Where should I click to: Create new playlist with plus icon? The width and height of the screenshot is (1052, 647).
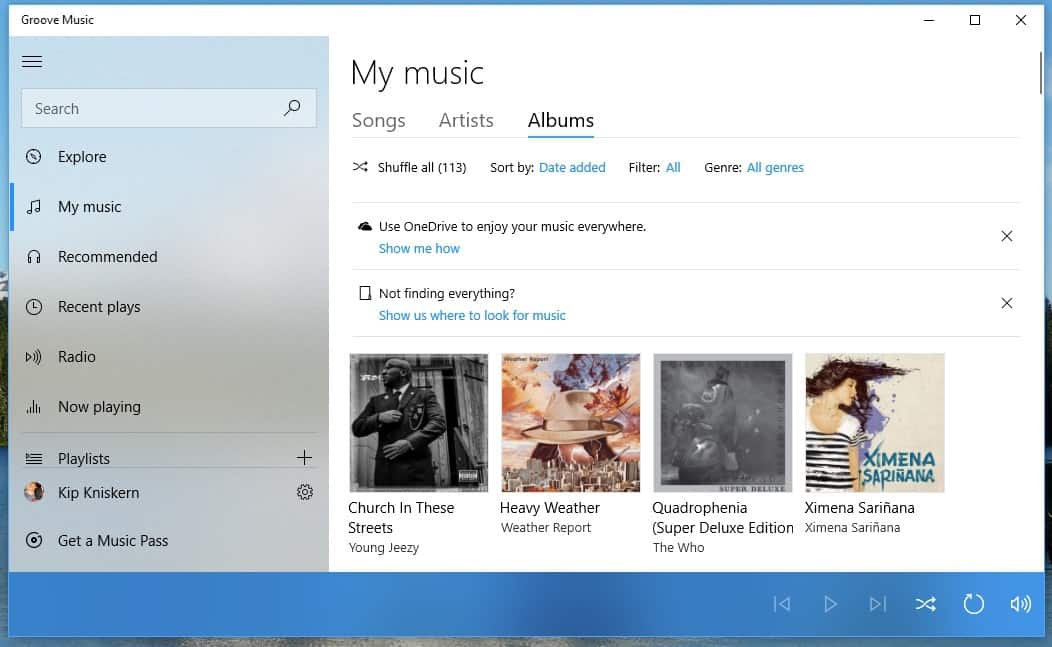tap(304, 458)
